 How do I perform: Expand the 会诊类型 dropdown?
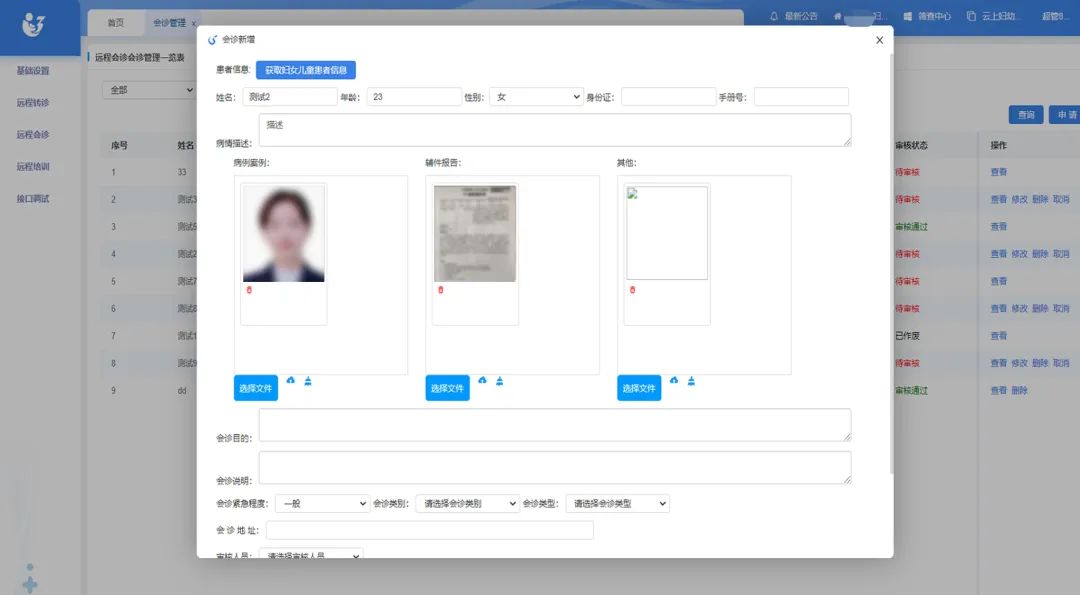(617, 504)
